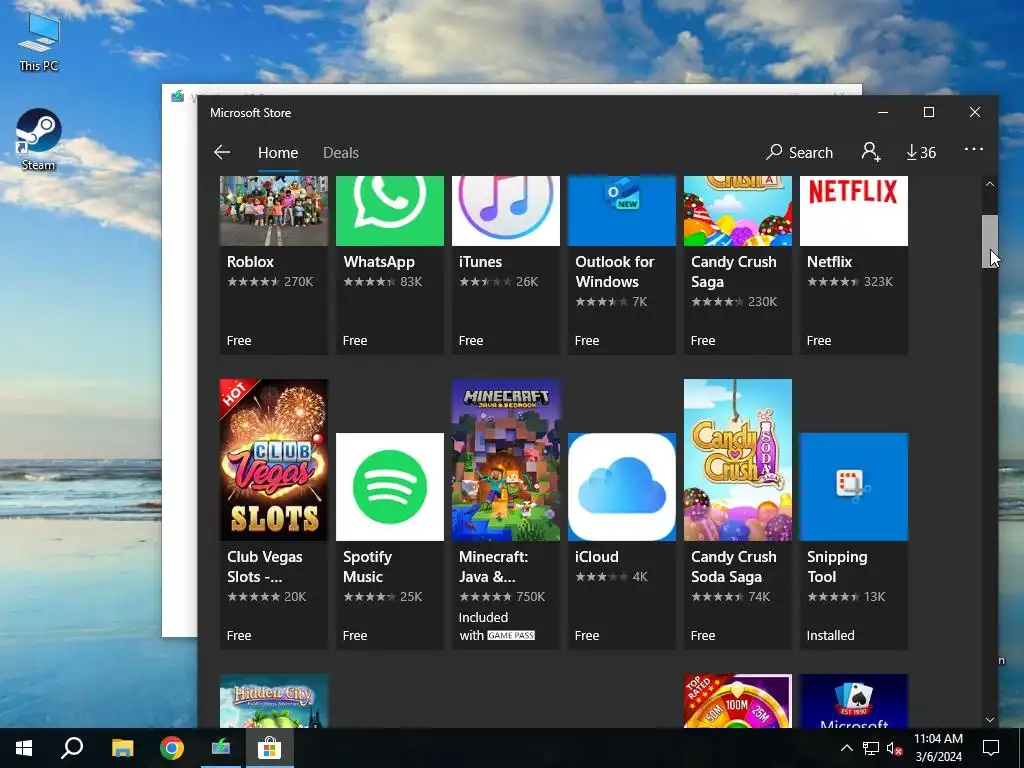1024x768 pixels.
Task: Open the Search in Microsoft Store
Action: (799, 152)
